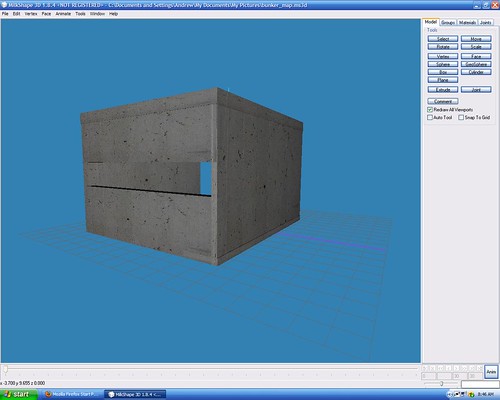Click the MilkShape 3D taskbar button
This screenshot has width=500, height=400.
[135, 394]
